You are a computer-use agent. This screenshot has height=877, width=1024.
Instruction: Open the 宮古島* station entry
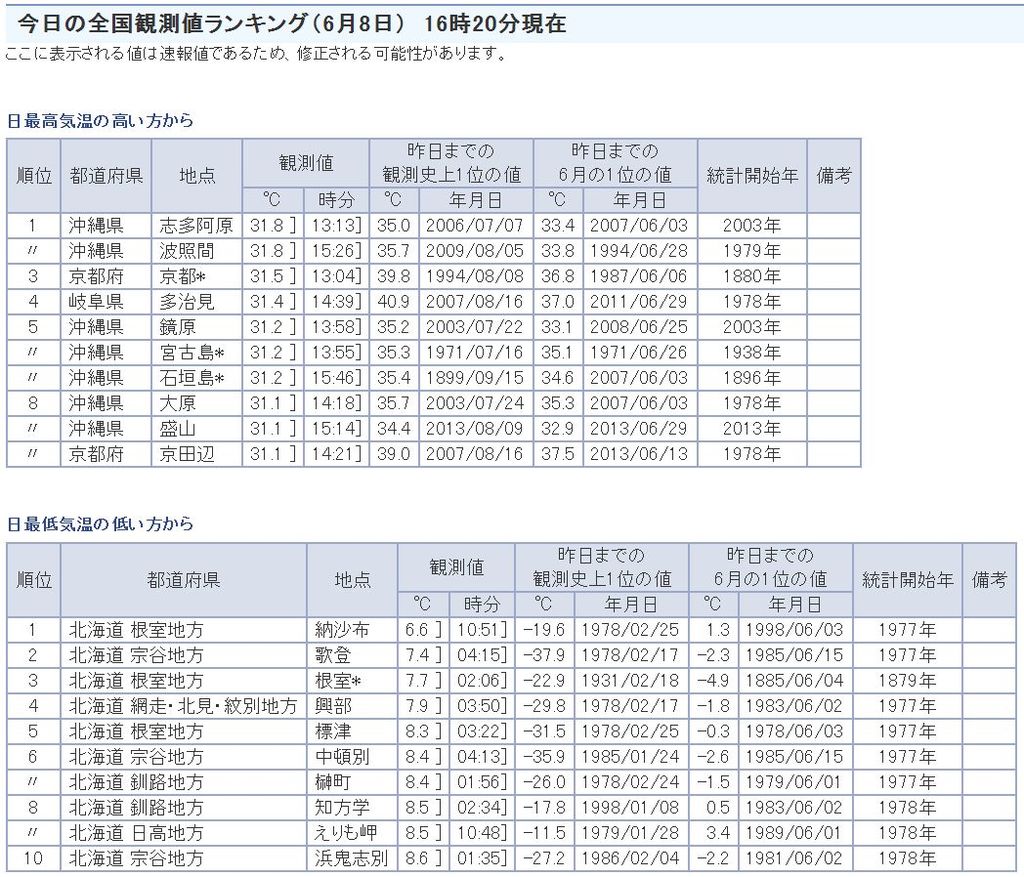pyautogui.click(x=192, y=352)
